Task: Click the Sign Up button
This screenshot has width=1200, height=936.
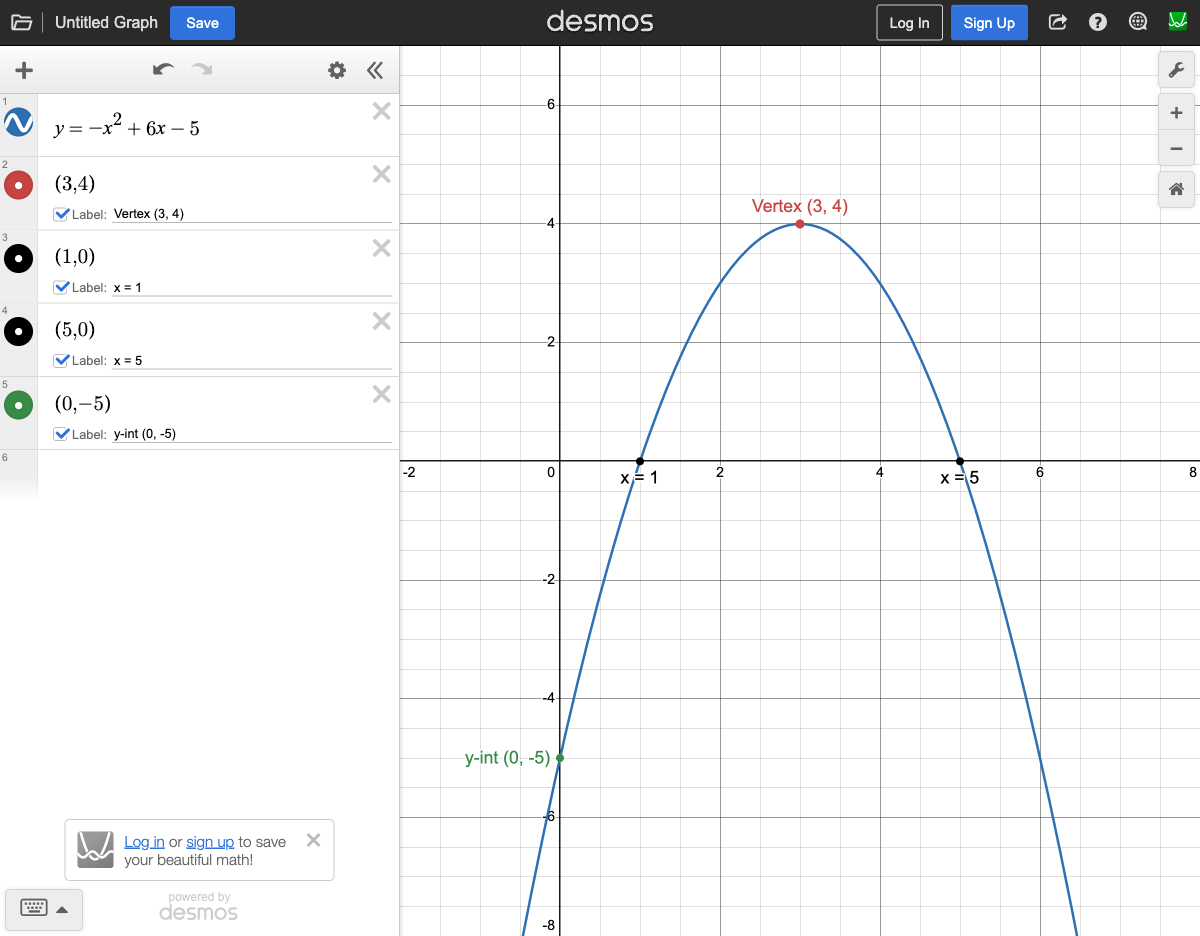Action: pyautogui.click(x=989, y=23)
